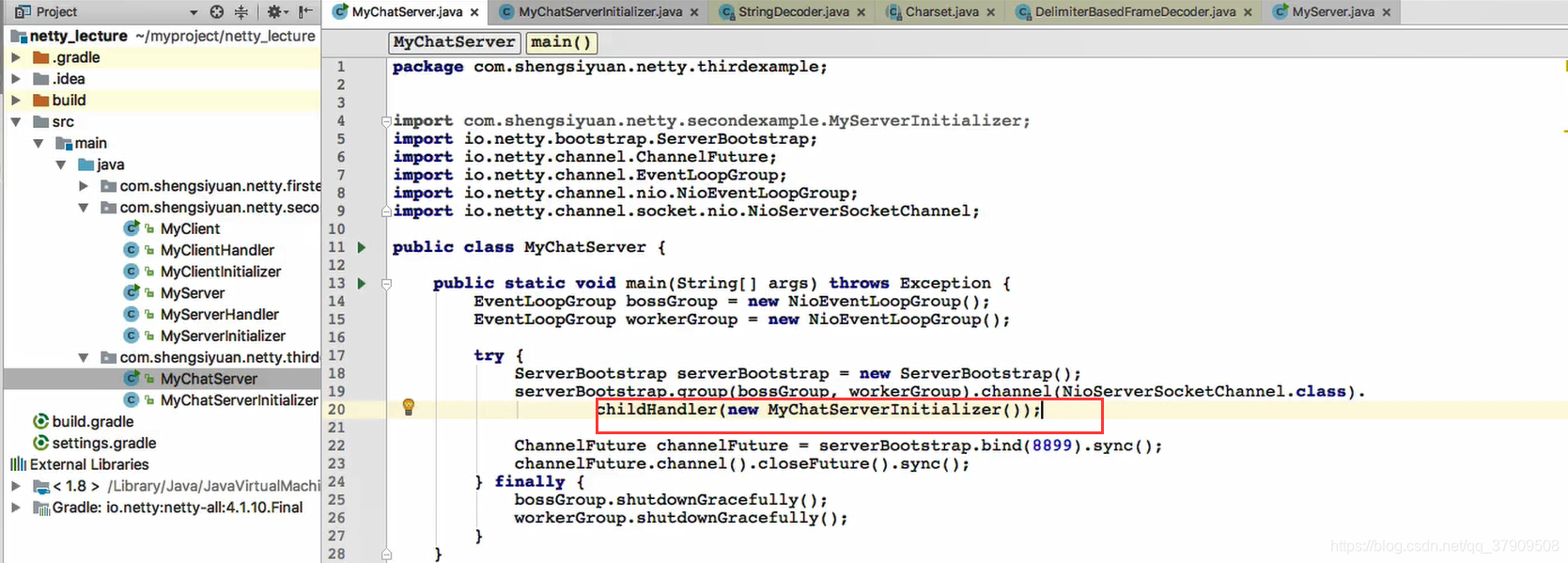The width and height of the screenshot is (1568, 563).
Task: Collapse the src folder
Action: (16, 122)
